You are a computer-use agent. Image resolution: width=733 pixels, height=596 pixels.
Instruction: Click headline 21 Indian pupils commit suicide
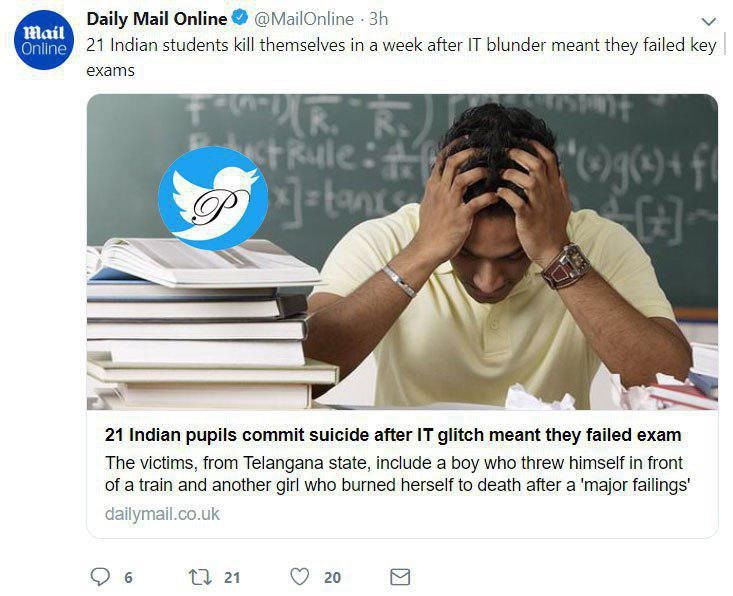[x=393, y=435]
